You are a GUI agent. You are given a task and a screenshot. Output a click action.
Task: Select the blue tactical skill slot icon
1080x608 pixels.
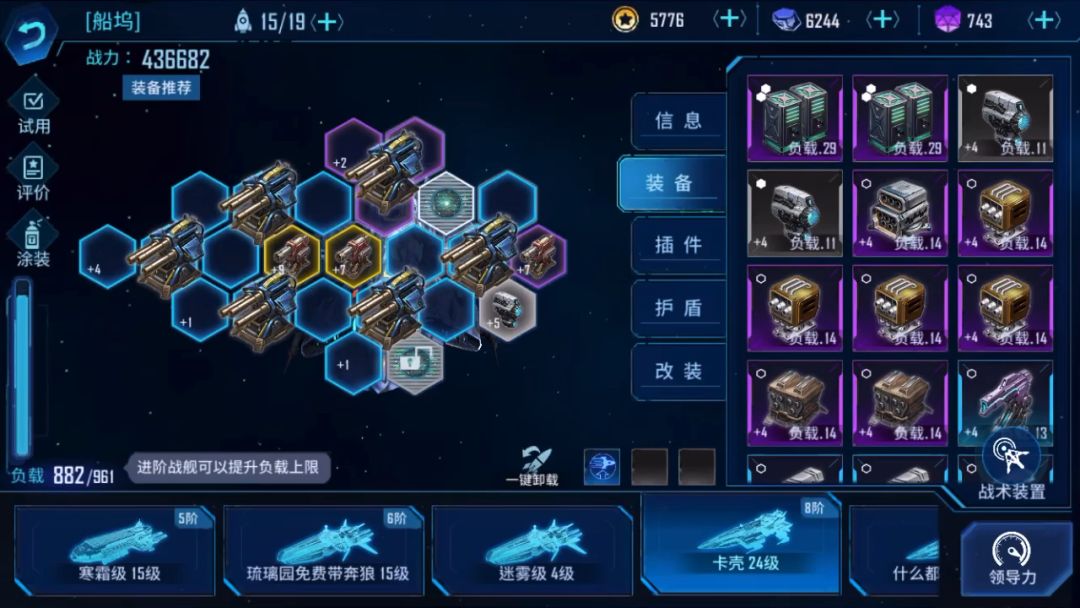click(x=601, y=467)
